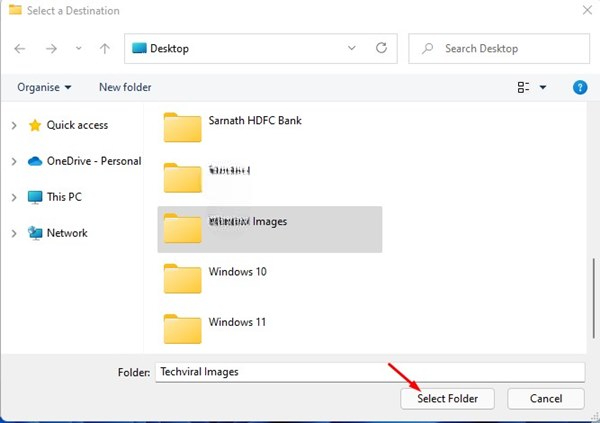The image size is (600, 423).
Task: Select This PC monitor icon
Action: pos(35,197)
